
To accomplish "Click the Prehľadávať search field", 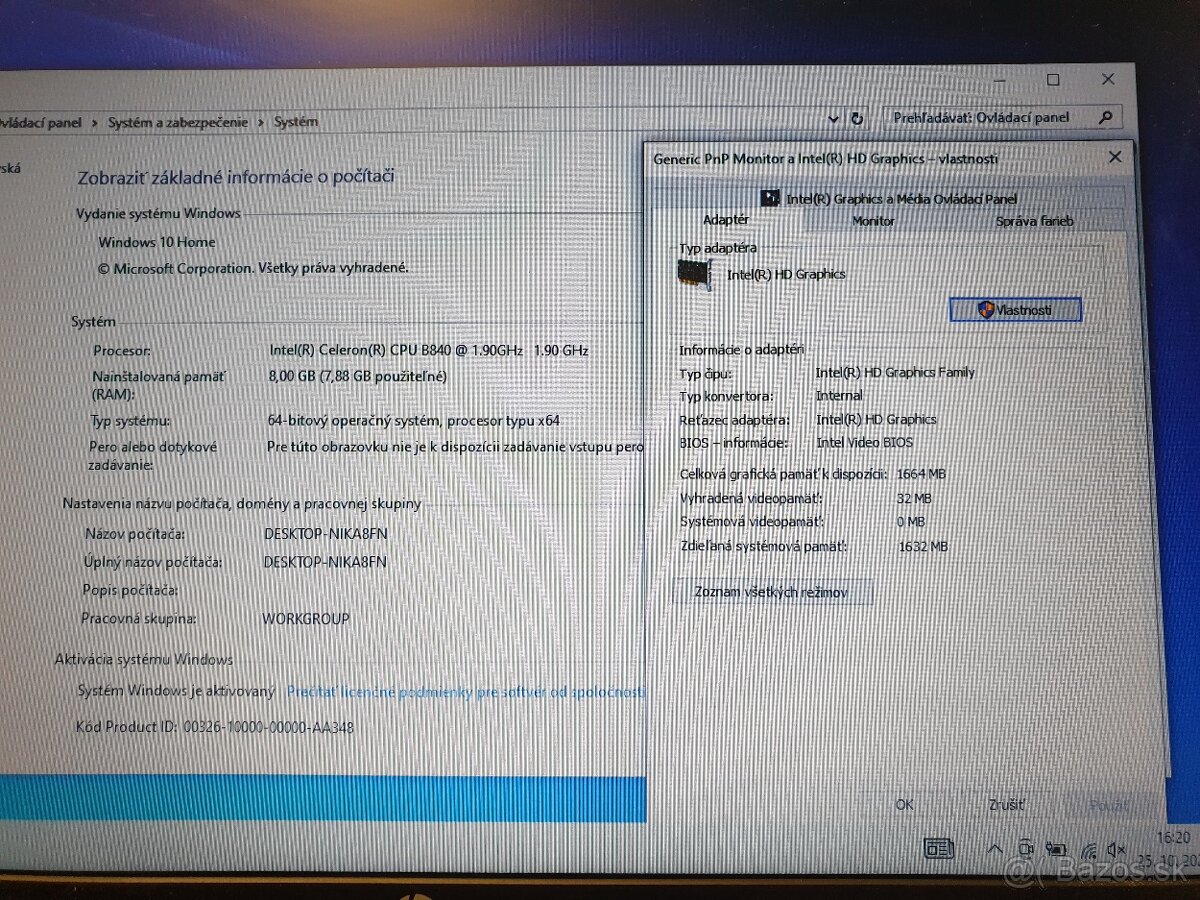I will click(x=980, y=117).
